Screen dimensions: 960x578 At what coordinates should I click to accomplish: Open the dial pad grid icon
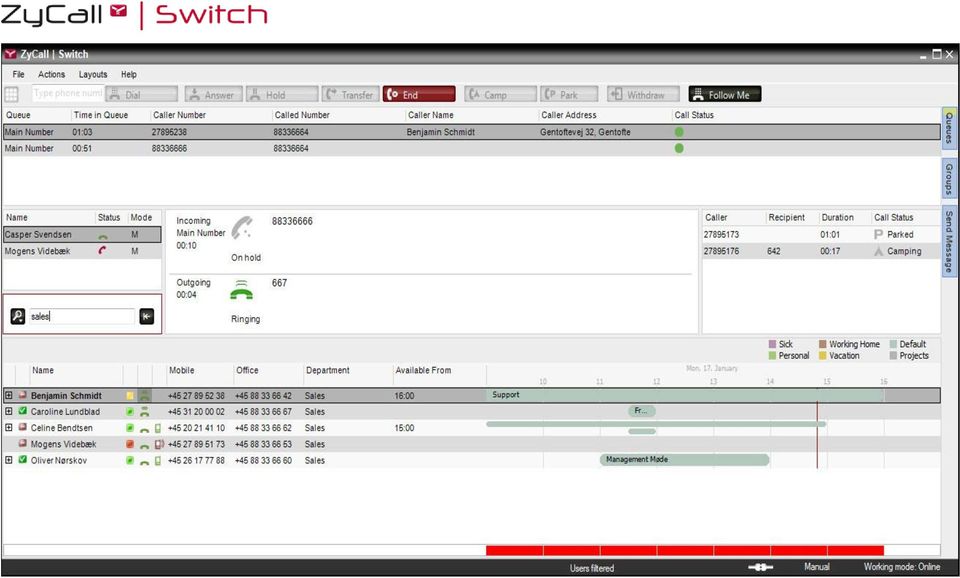pyautogui.click(x=12, y=94)
